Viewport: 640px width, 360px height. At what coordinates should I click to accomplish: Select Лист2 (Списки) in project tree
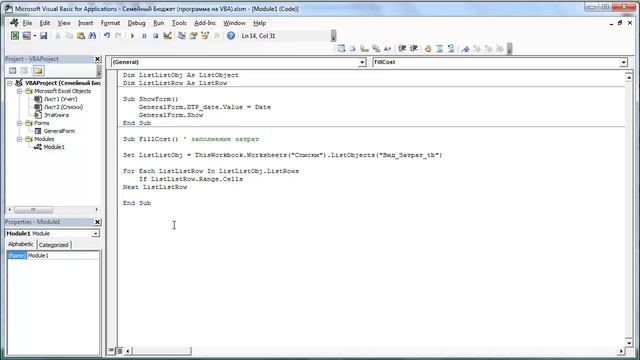coord(63,107)
